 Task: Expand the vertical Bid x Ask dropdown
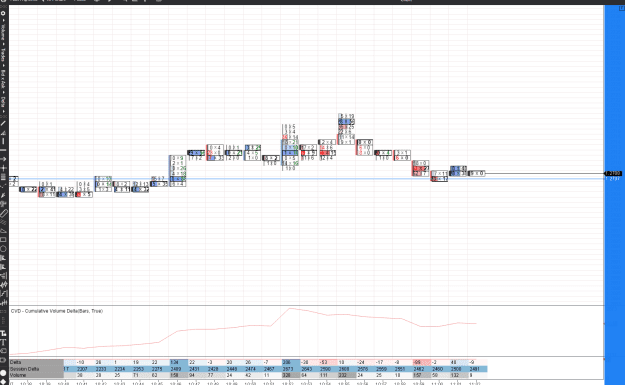coord(3,81)
